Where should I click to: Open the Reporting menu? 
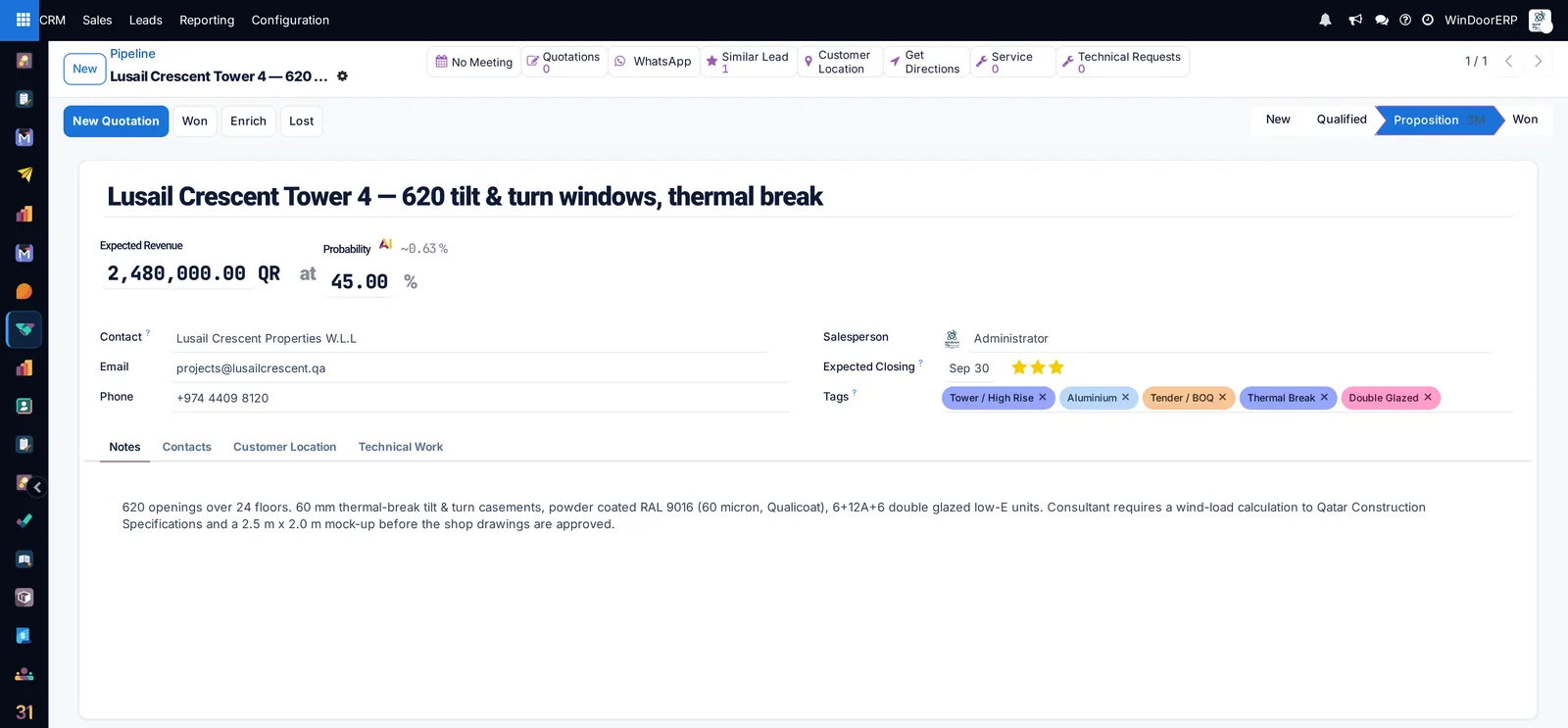click(207, 20)
